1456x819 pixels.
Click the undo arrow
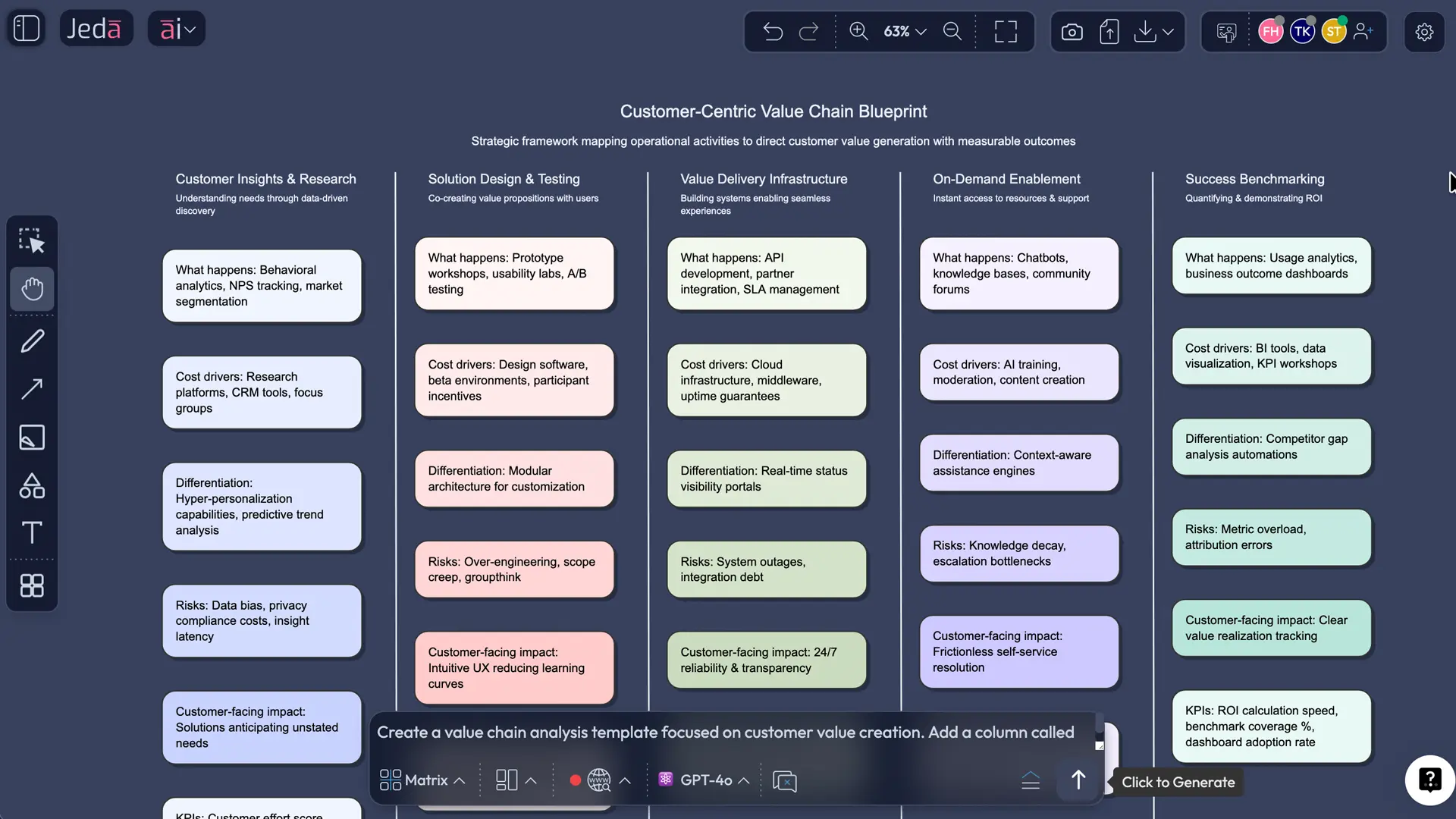pyautogui.click(x=773, y=32)
